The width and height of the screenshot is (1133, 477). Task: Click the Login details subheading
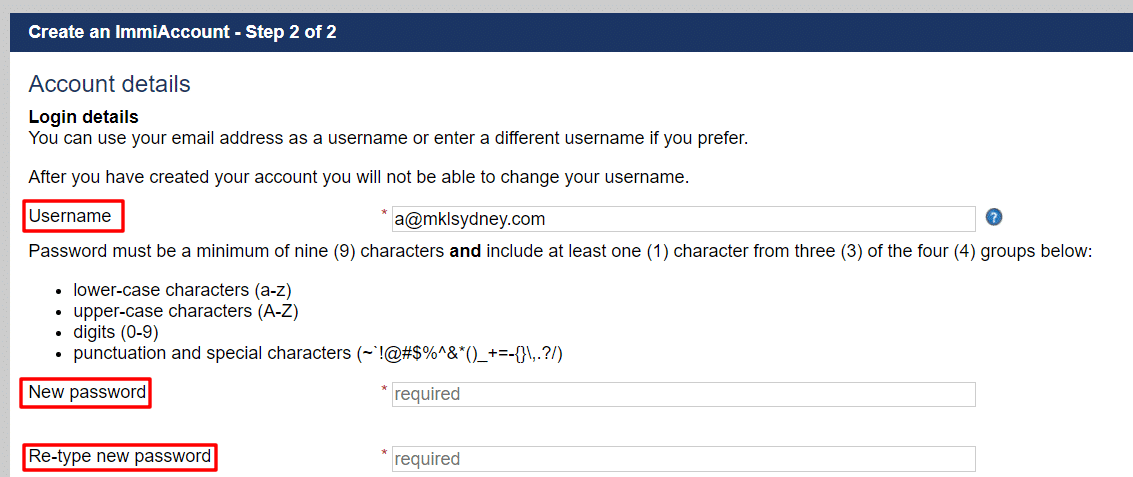pyautogui.click(x=83, y=116)
